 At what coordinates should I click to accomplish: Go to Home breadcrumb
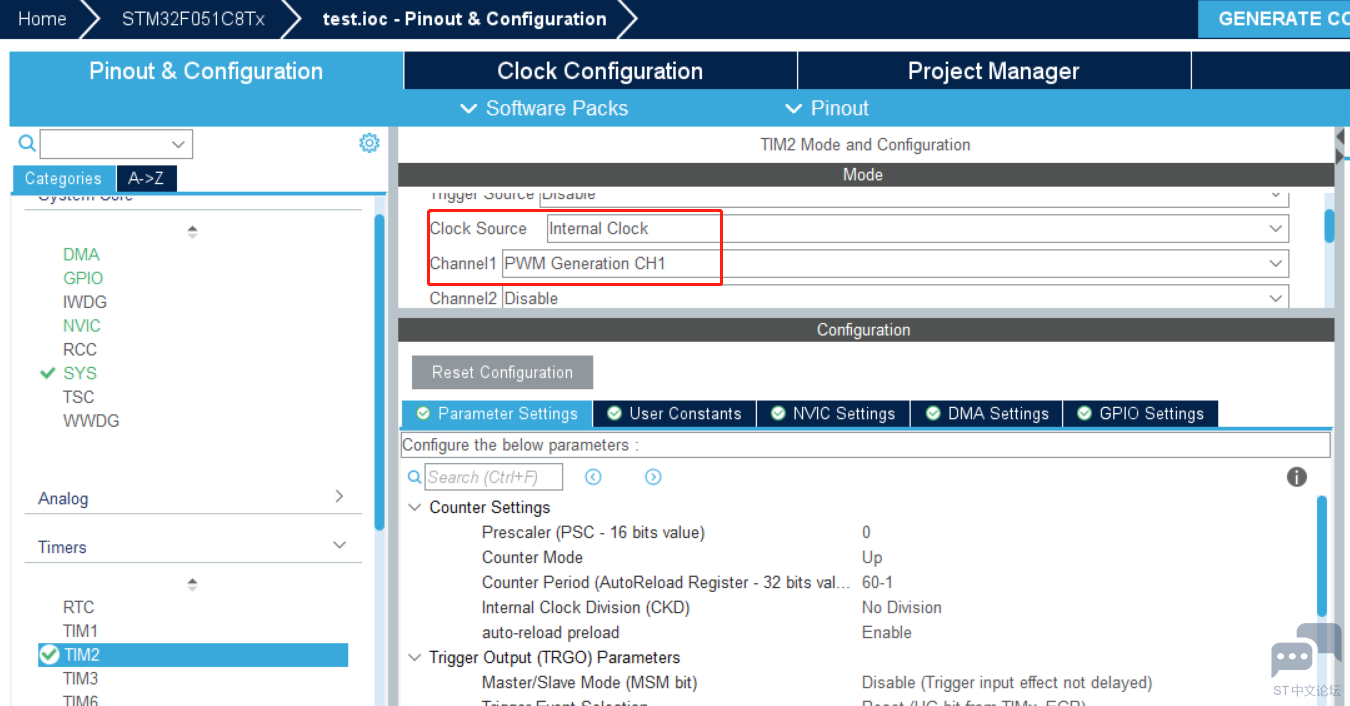[x=42, y=19]
